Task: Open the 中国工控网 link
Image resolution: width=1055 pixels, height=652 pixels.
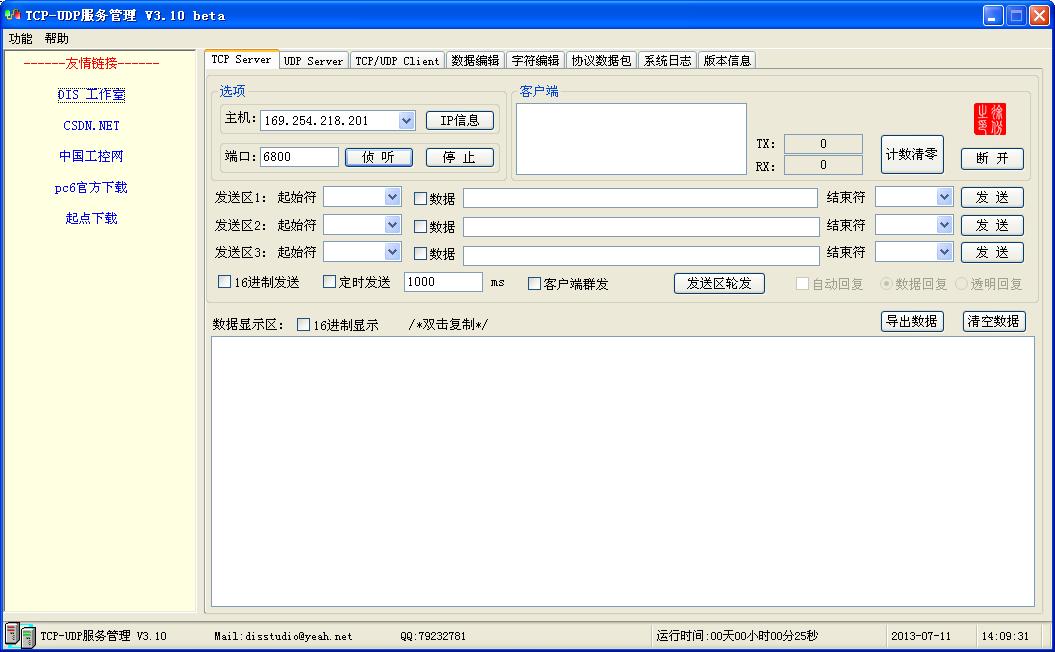Action: click(x=92, y=156)
